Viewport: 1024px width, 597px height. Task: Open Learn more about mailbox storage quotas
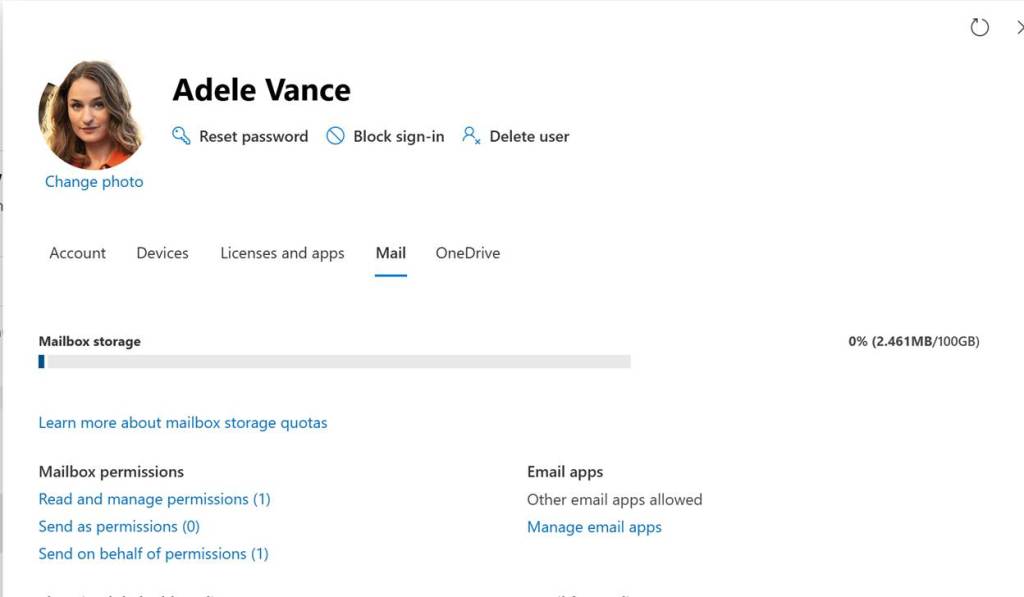pos(183,423)
